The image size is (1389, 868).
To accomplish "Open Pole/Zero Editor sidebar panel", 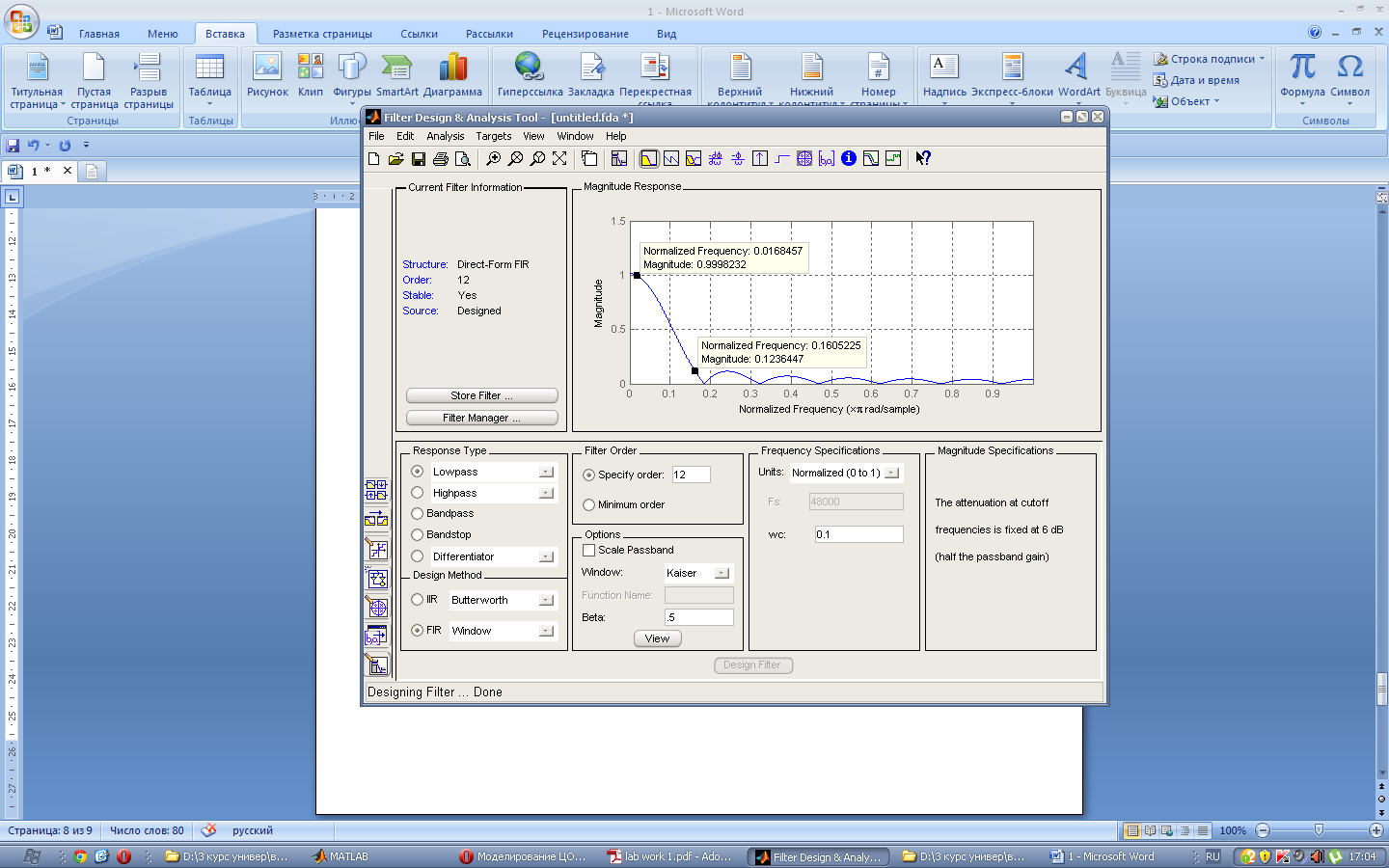I will (x=376, y=607).
